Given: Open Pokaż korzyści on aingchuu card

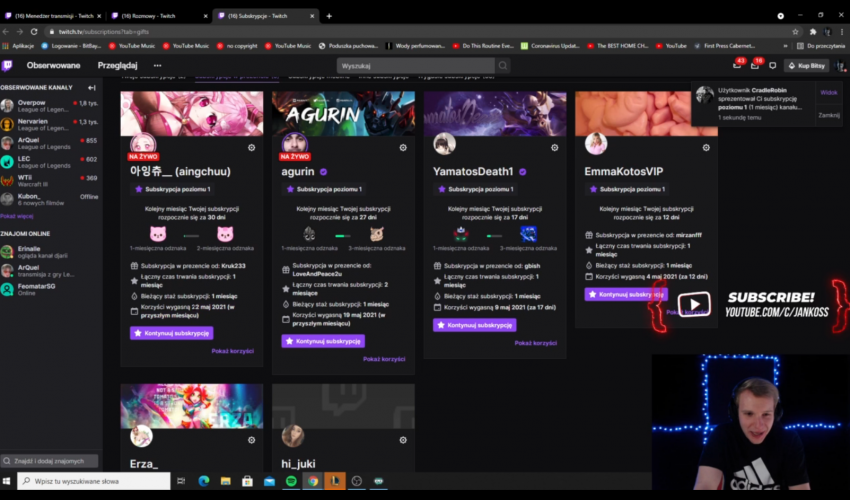Looking at the screenshot, I should (233, 351).
